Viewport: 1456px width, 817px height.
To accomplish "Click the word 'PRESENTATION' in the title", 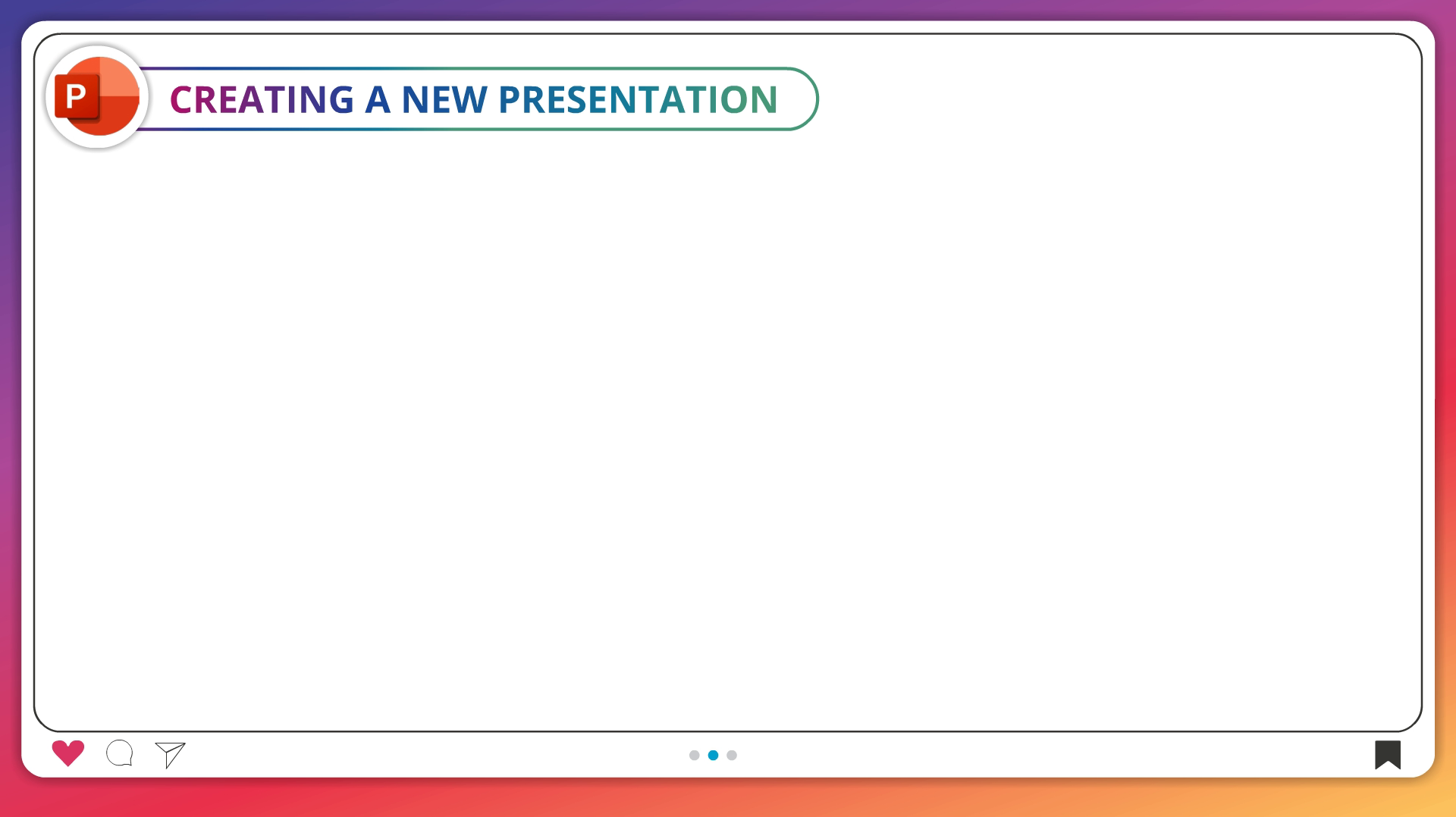I will [638, 99].
